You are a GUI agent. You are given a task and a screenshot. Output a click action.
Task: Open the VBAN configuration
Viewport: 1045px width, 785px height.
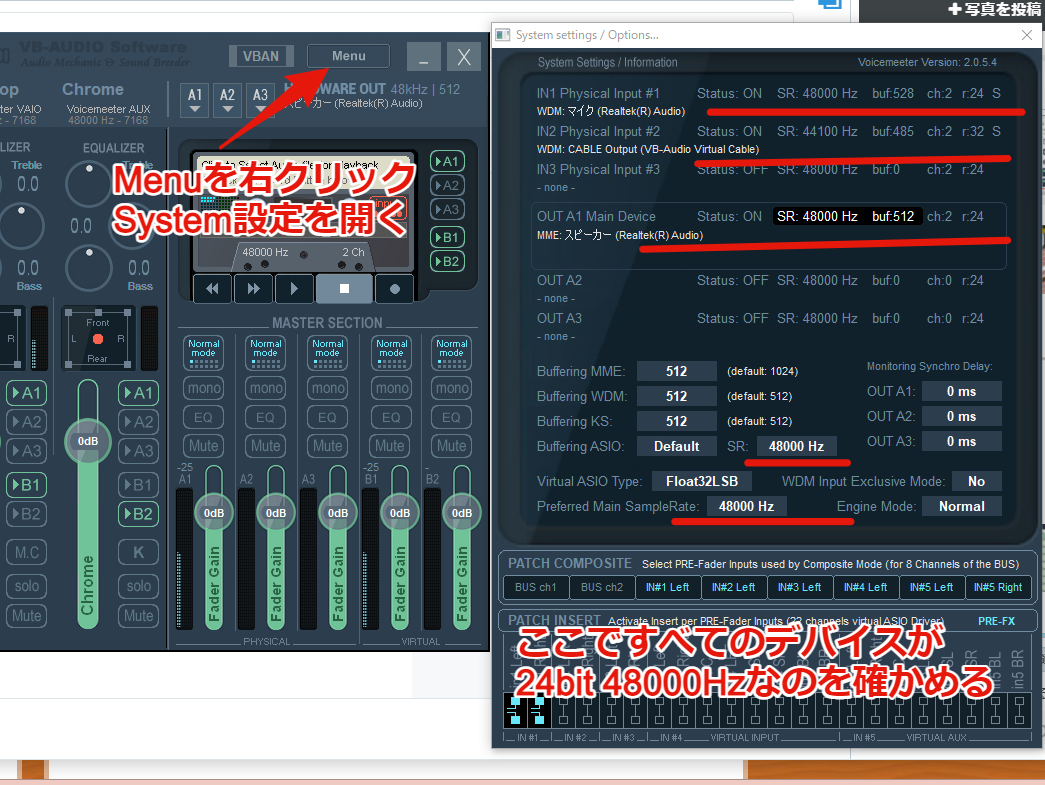tap(261, 56)
